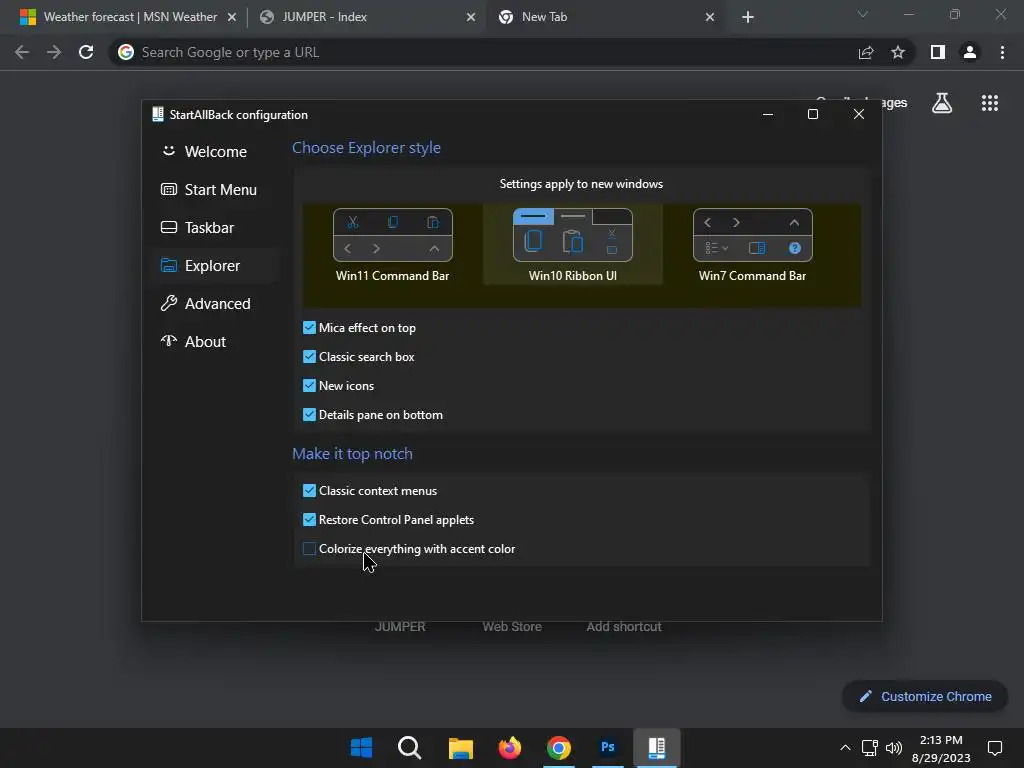
Task: Open the notification center icon
Action: 995,748
